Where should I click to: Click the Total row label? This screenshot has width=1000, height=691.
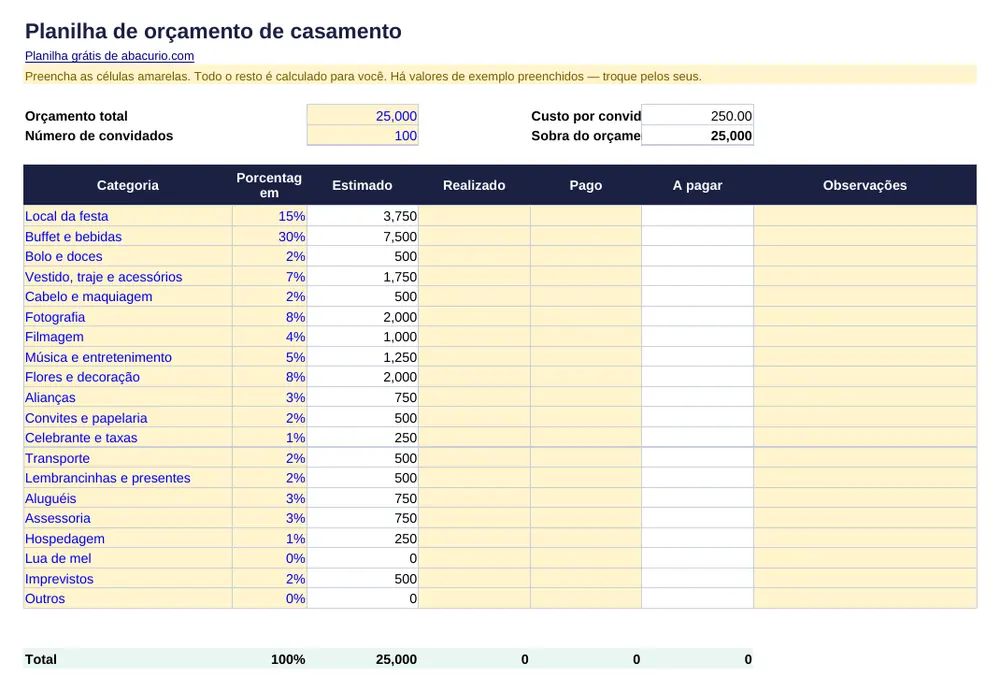41,659
